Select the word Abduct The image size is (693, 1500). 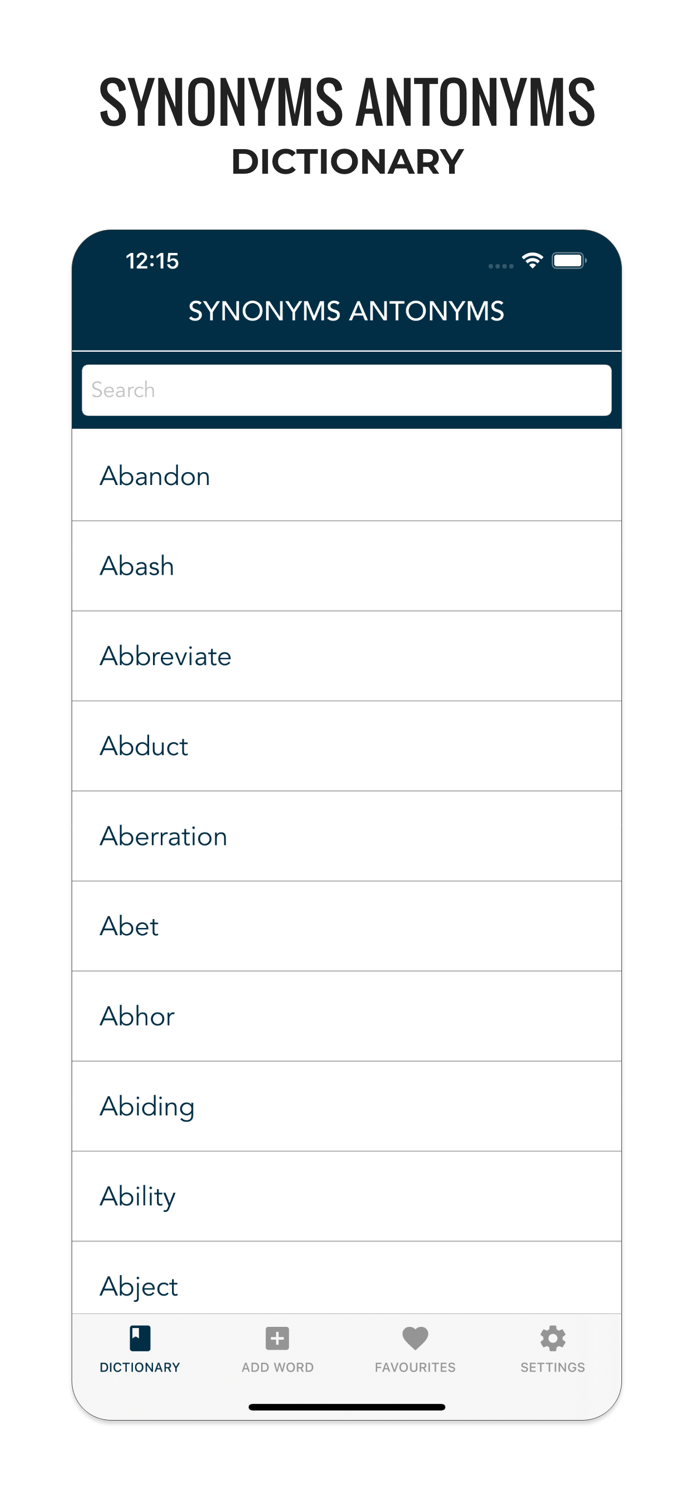pos(346,746)
